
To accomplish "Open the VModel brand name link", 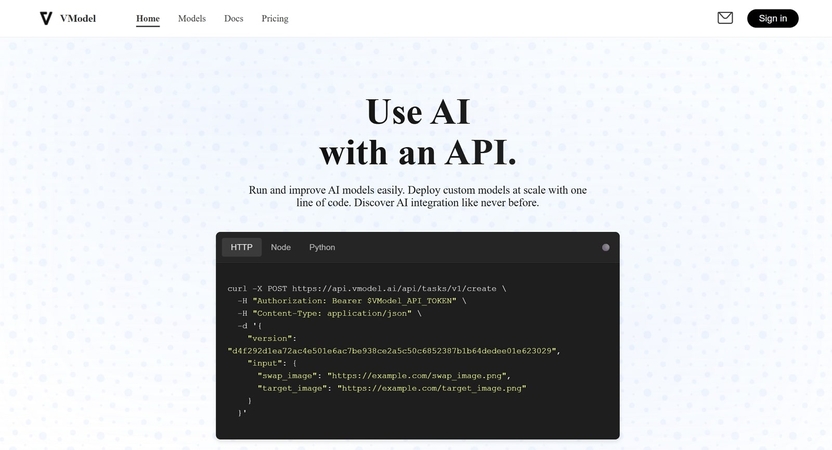I will [78, 19].
